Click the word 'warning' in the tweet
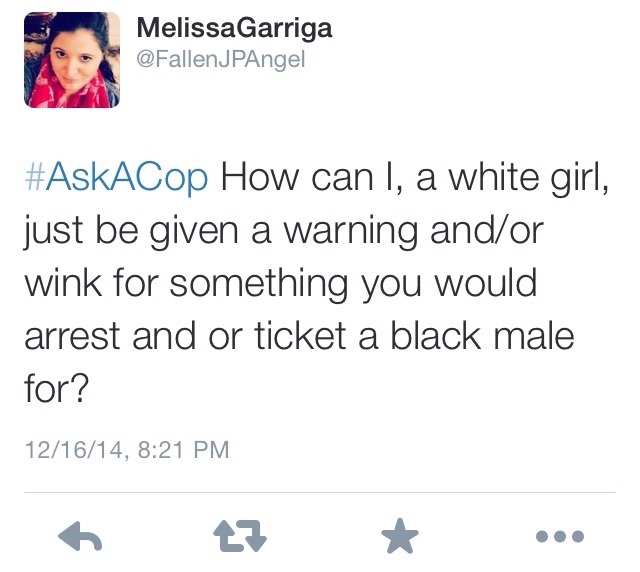Screen dimensions: 640x572 [x=351, y=232]
